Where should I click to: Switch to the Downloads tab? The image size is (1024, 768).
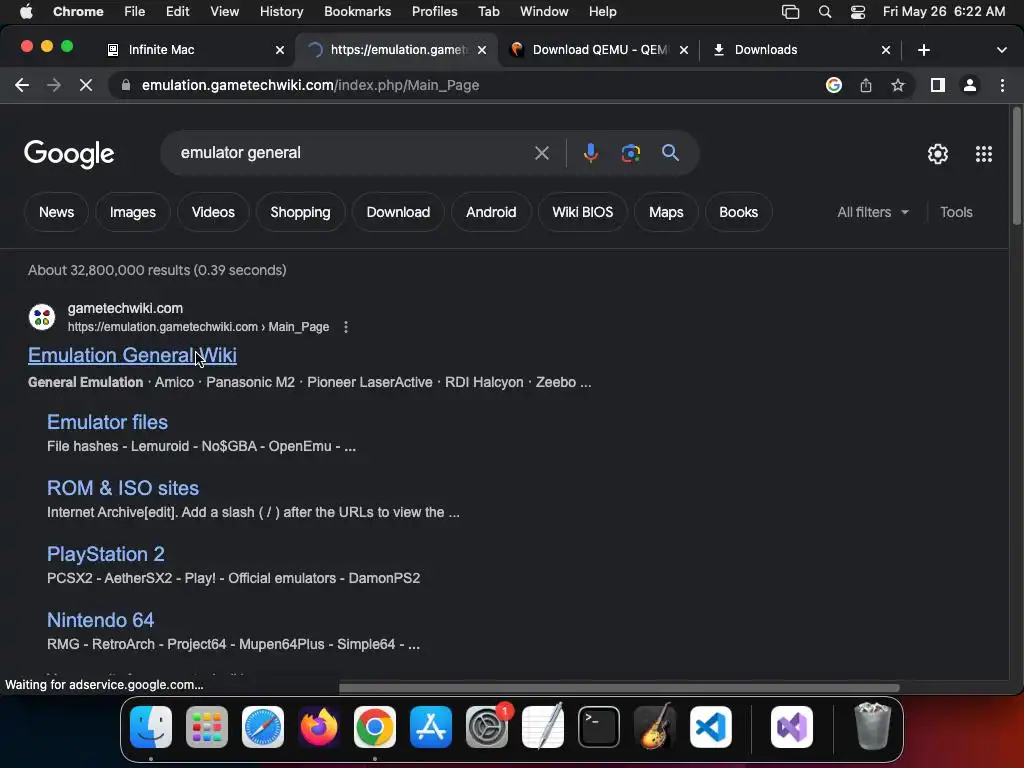point(801,50)
